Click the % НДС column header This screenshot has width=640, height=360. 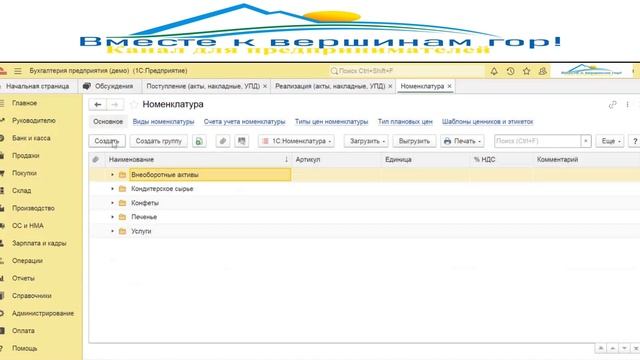coord(502,160)
